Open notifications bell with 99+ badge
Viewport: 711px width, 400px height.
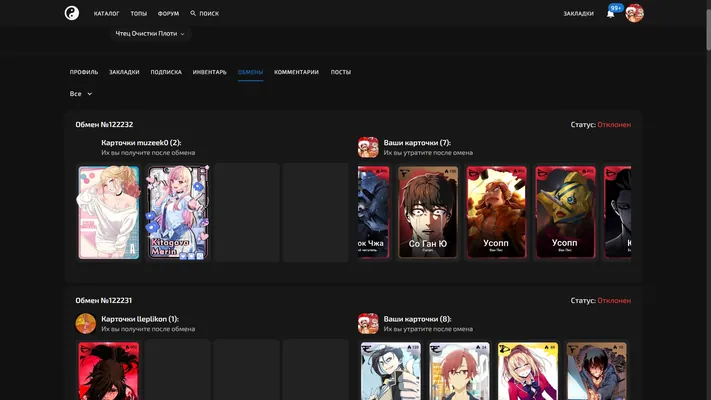pos(611,14)
